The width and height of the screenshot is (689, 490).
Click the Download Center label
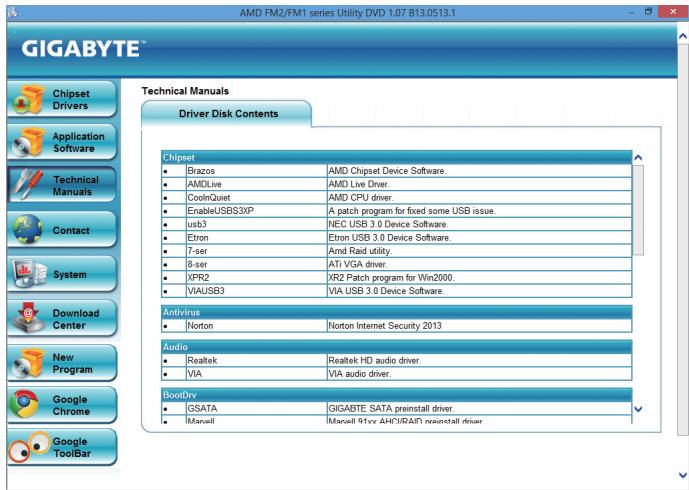click(76, 319)
